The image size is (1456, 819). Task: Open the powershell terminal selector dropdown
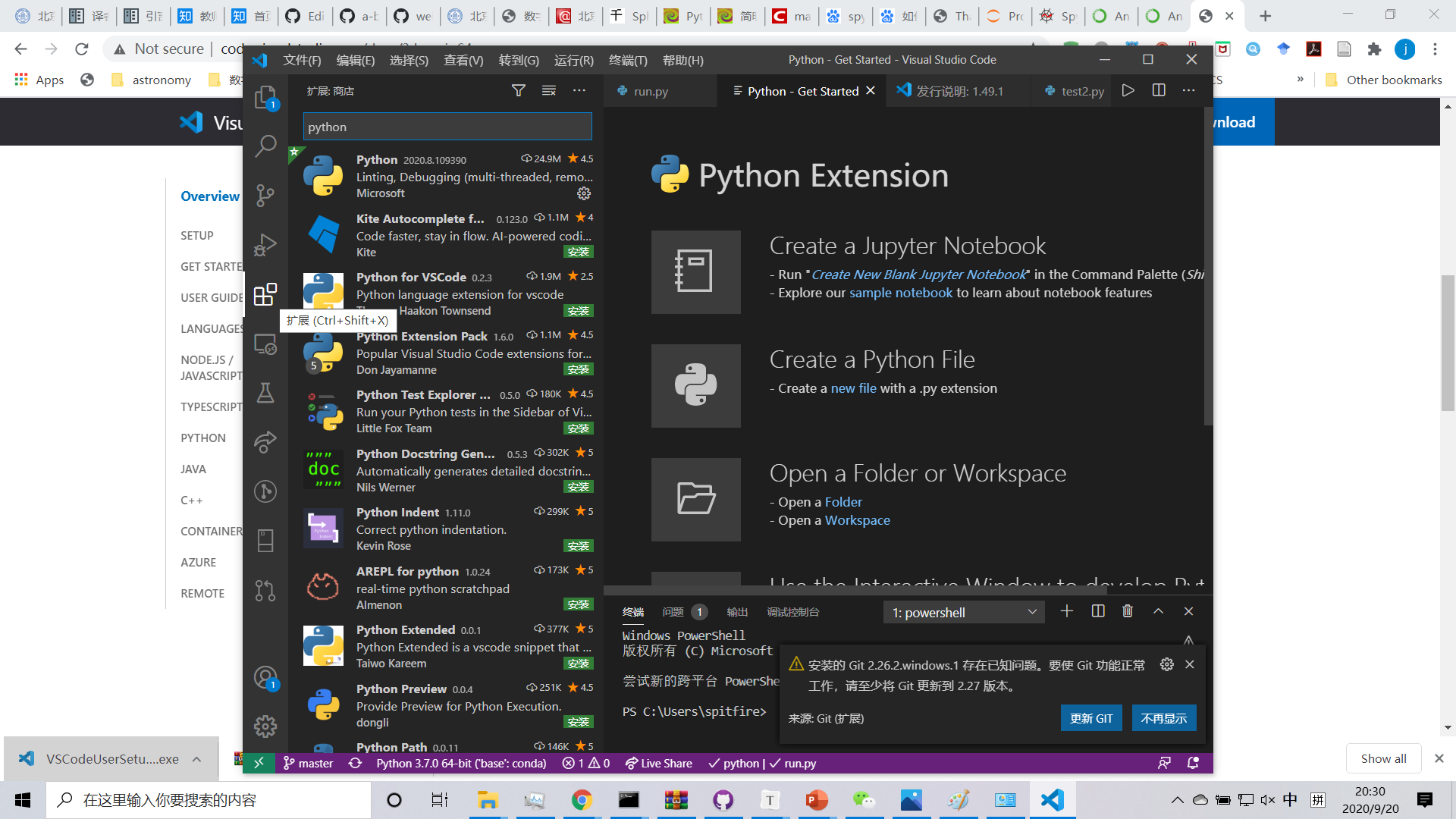pyautogui.click(x=964, y=613)
